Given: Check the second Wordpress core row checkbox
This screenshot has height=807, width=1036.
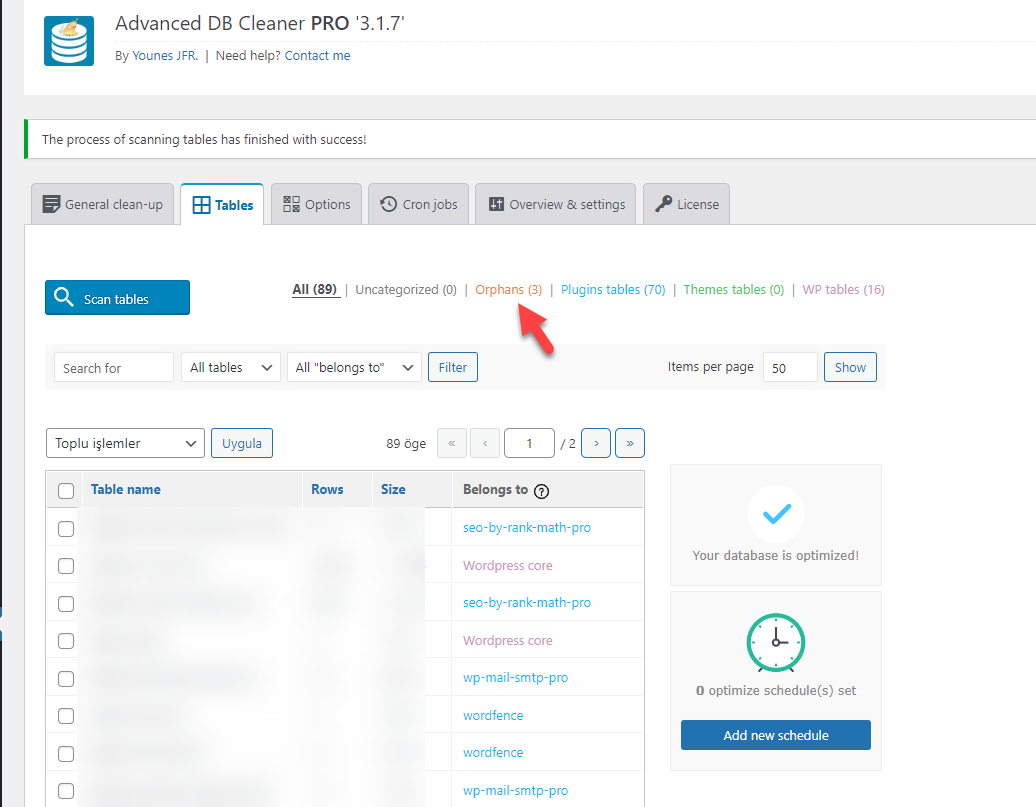Looking at the screenshot, I should click(66, 640).
